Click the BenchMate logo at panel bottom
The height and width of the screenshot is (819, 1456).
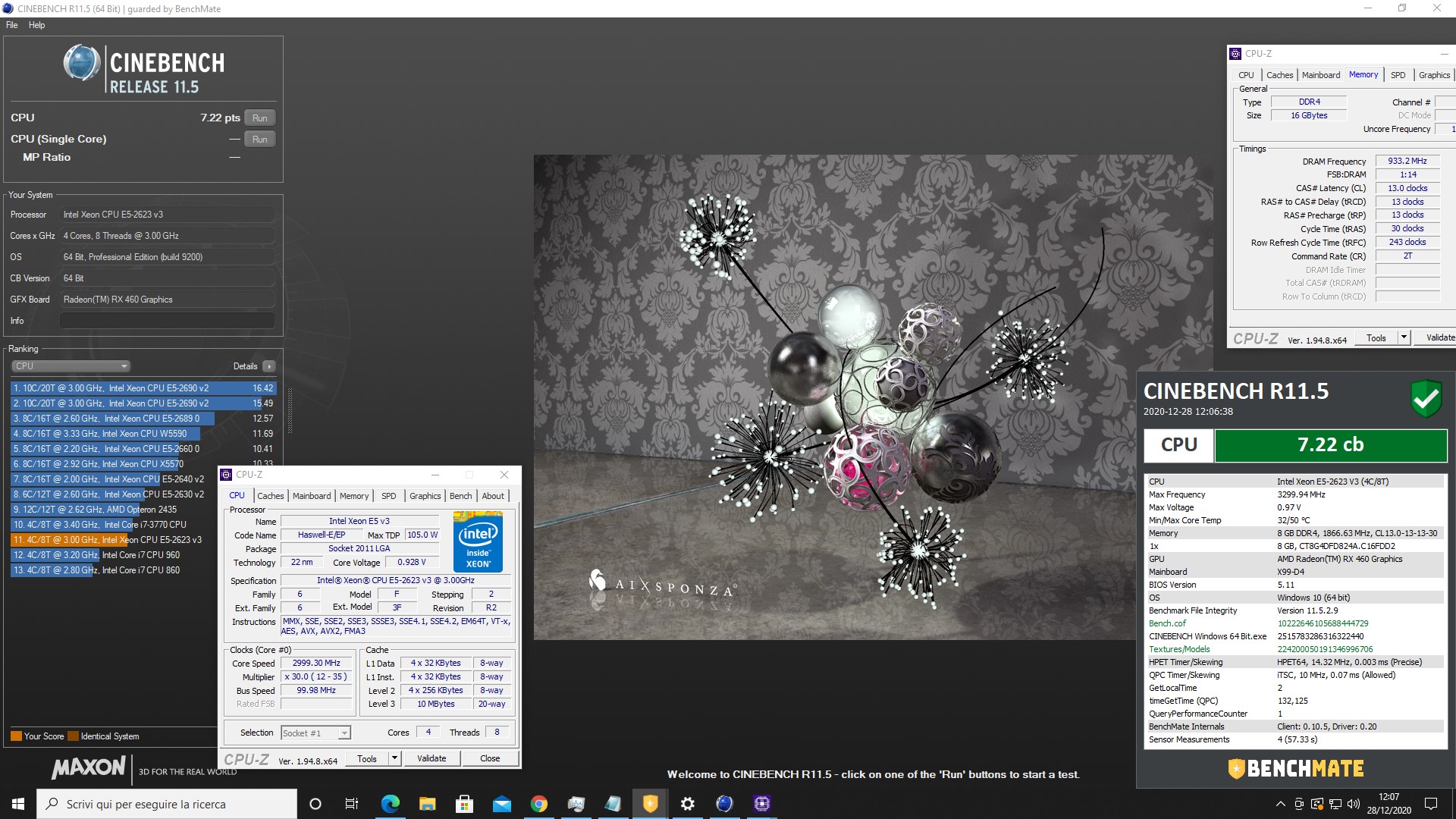click(x=1296, y=769)
